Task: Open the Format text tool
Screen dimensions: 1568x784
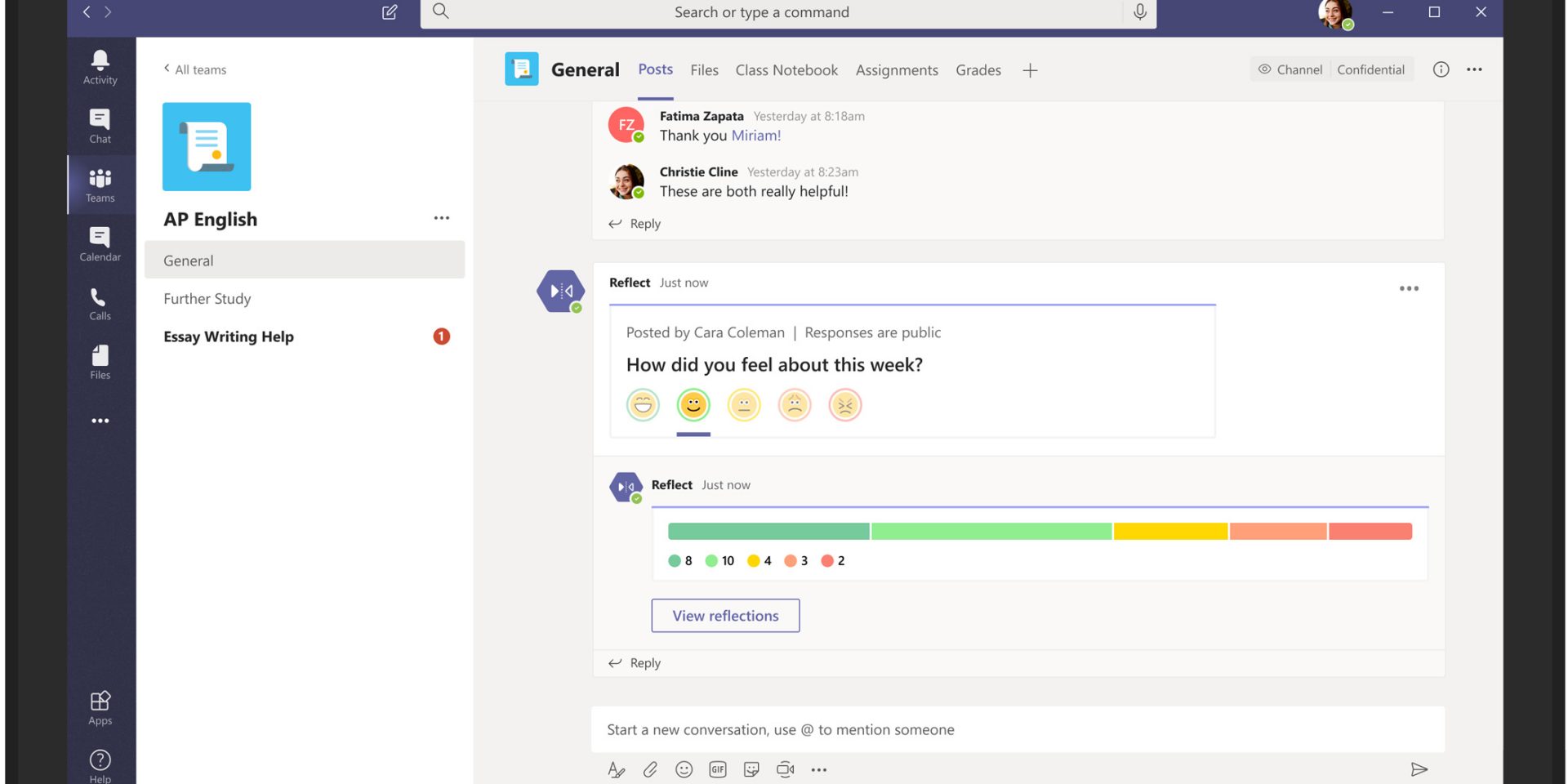Action: click(x=617, y=769)
